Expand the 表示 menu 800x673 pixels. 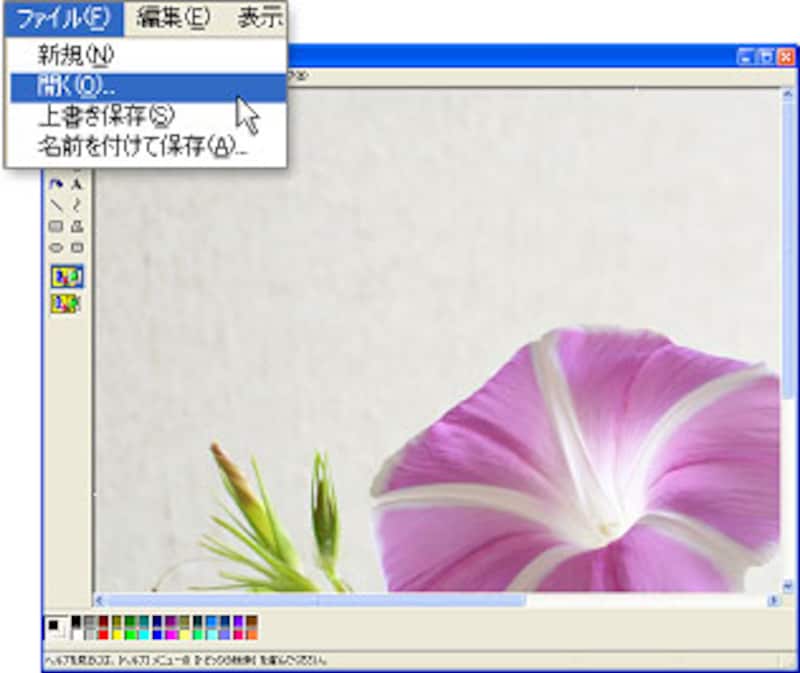point(260,17)
